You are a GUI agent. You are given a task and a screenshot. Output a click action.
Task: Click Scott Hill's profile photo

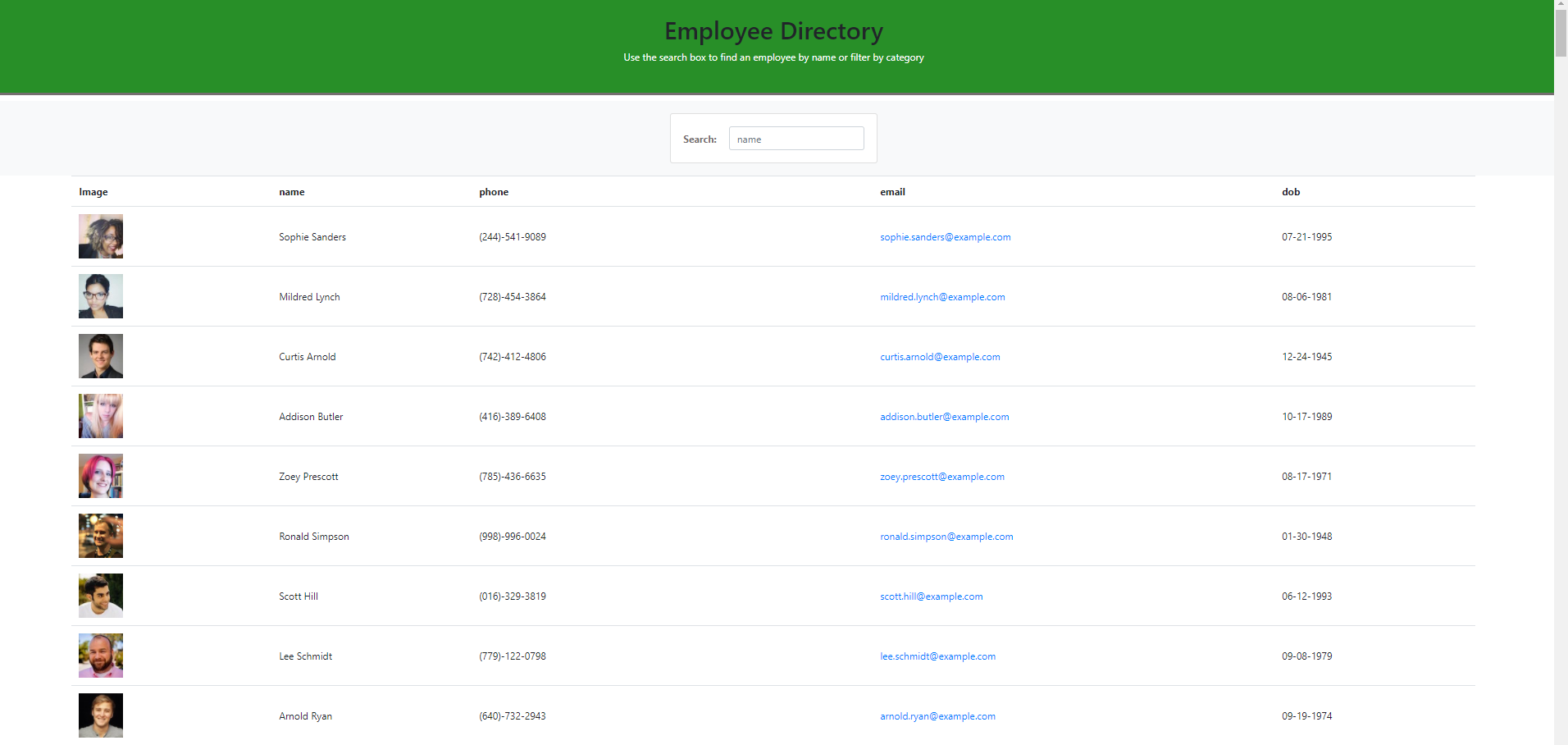point(100,596)
